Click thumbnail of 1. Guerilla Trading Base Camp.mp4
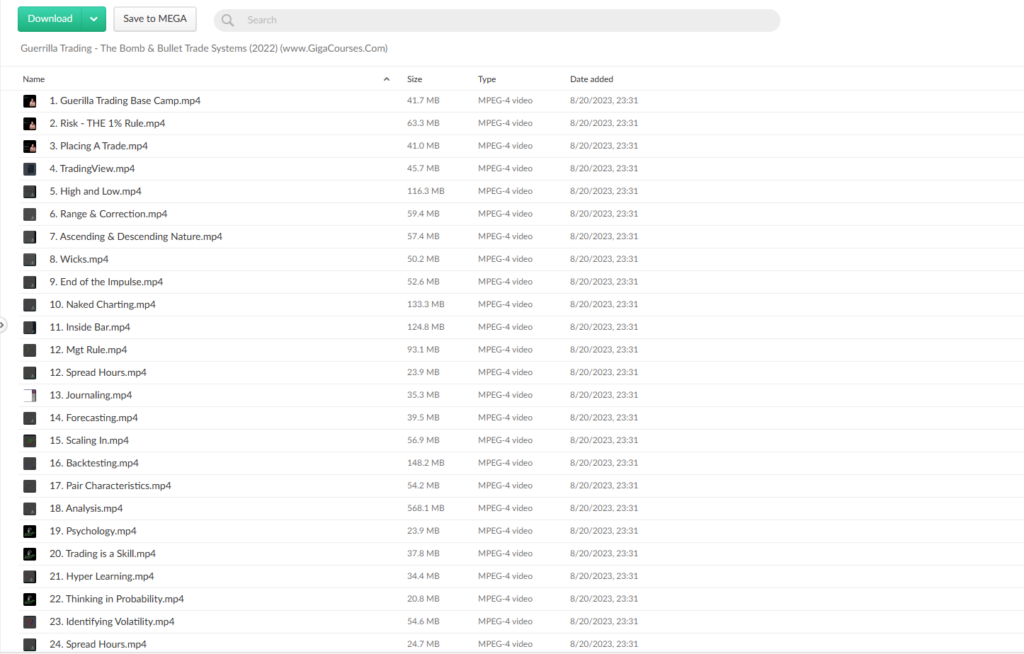Viewport: 1024px width, 654px height. [x=30, y=101]
